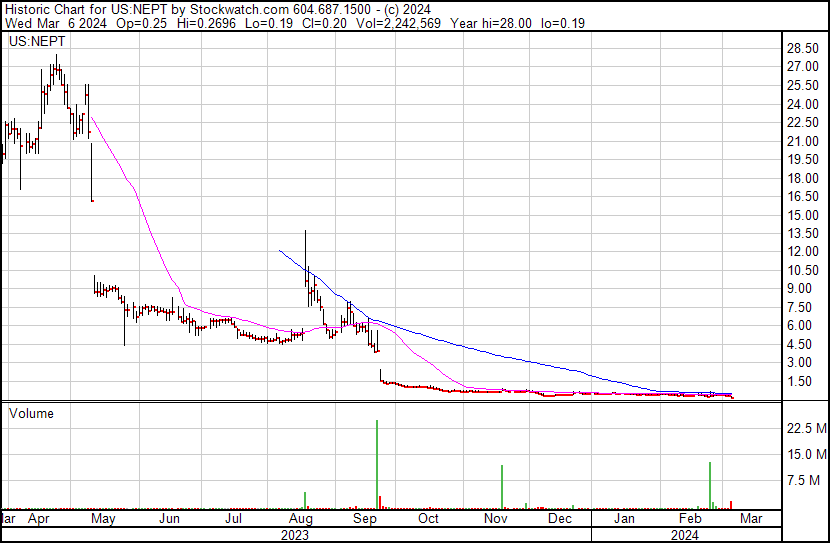Screen dimensions: 830x543
Task: Select the 15.00 price axis label
Action: coord(803,215)
